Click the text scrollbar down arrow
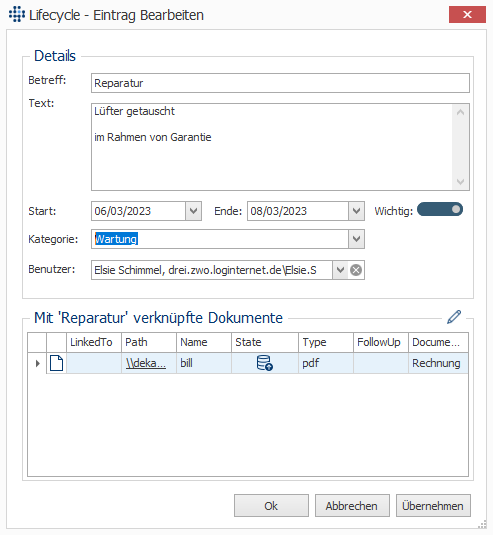 coord(460,182)
